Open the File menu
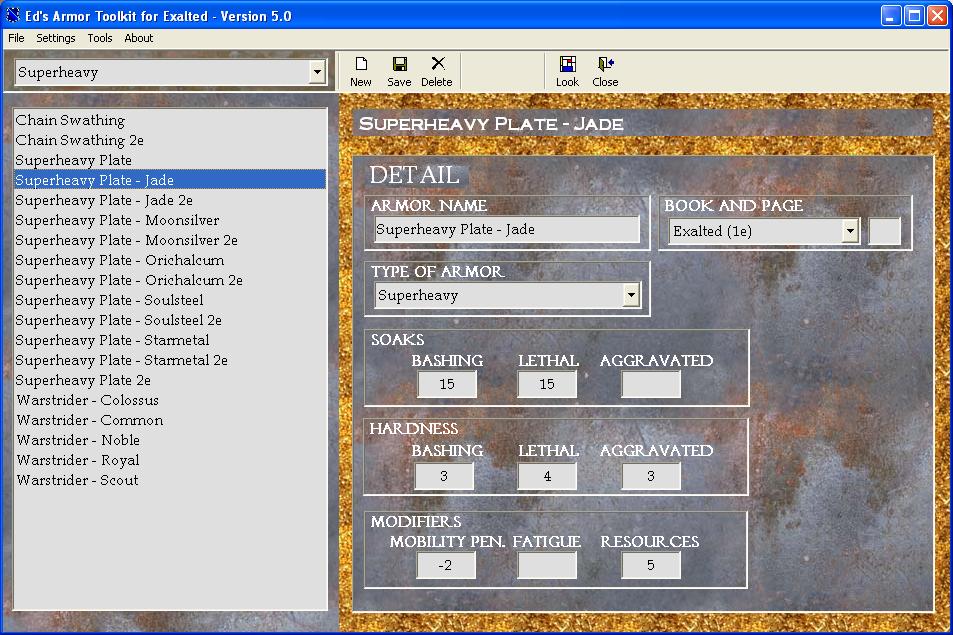Viewport: 953px width, 635px height. coord(16,38)
